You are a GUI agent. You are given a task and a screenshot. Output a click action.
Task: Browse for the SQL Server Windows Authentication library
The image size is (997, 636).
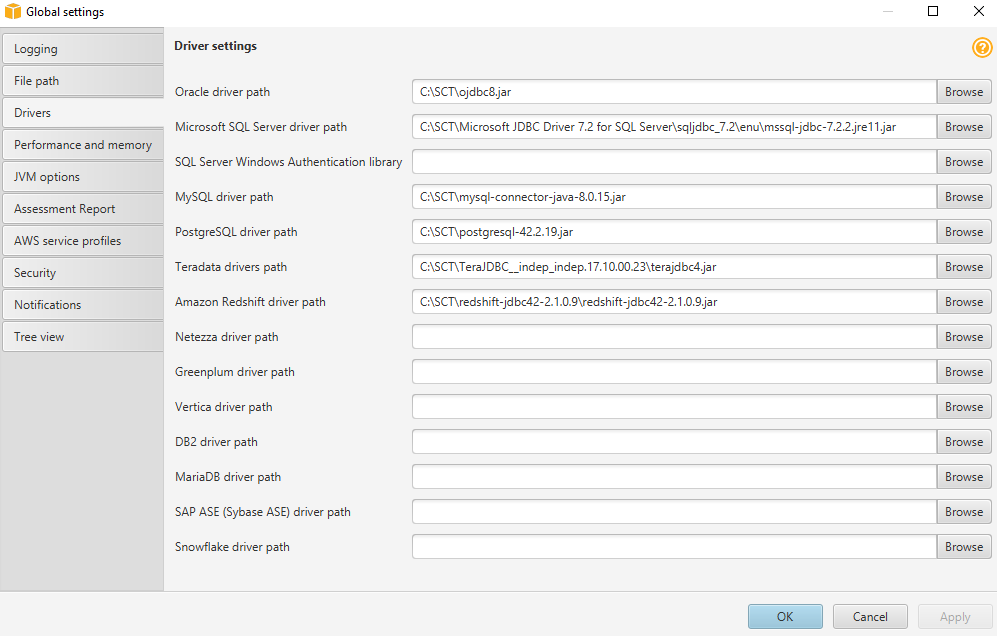pos(963,161)
